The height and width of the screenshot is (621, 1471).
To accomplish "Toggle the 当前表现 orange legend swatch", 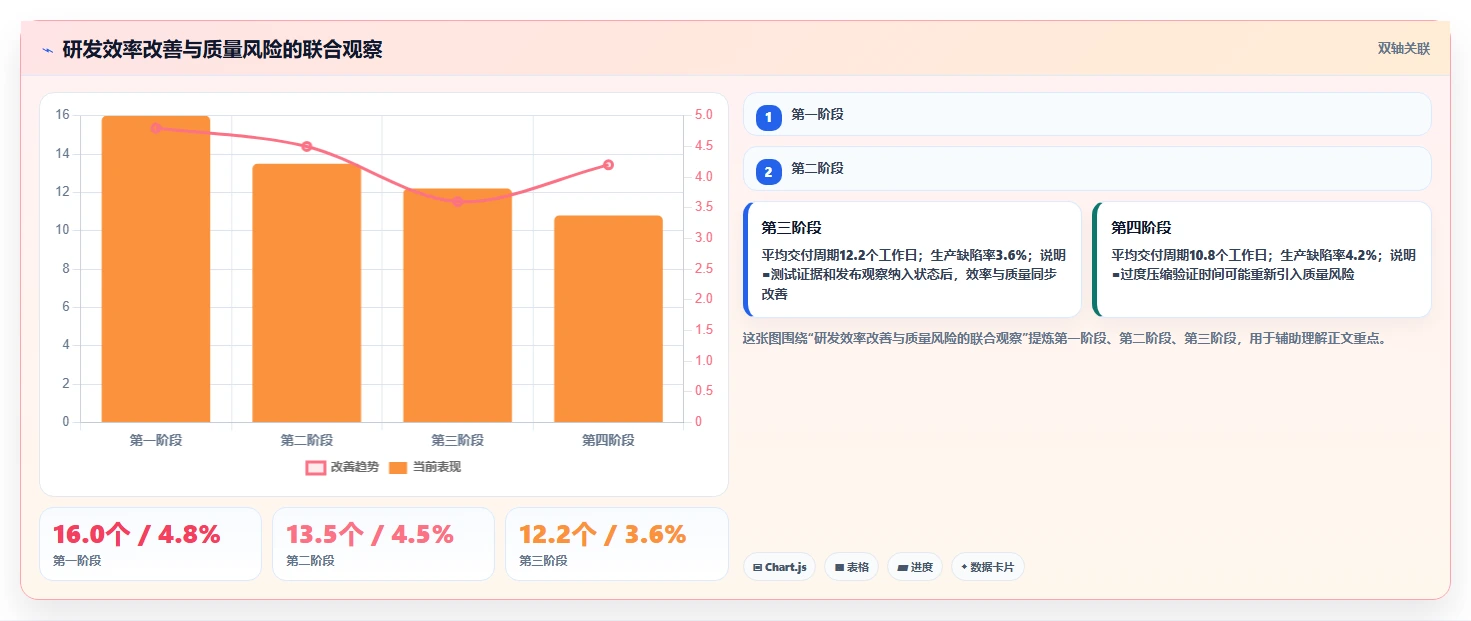I will (x=398, y=467).
